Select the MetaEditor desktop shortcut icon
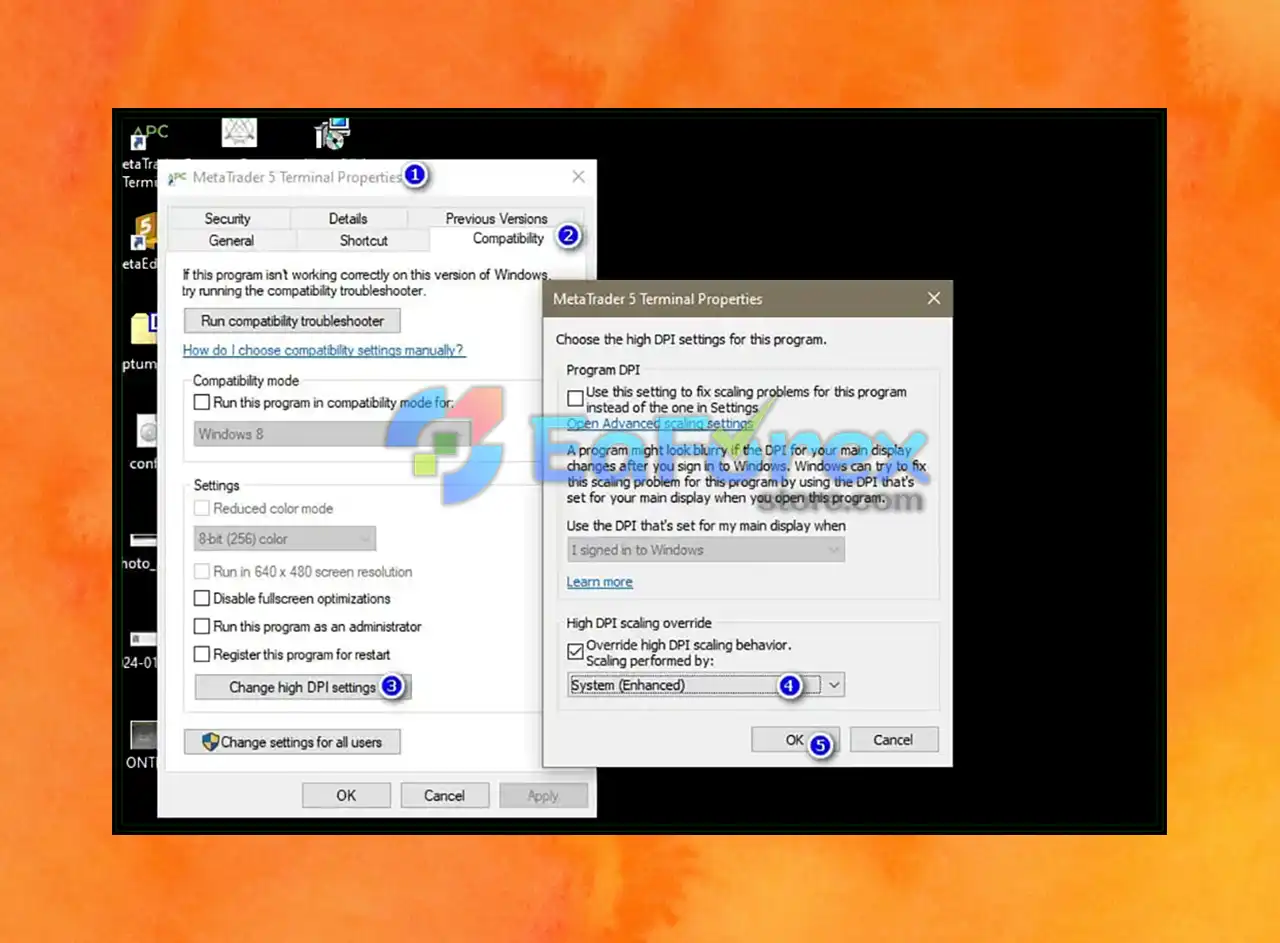The width and height of the screenshot is (1280, 943). coord(146,232)
